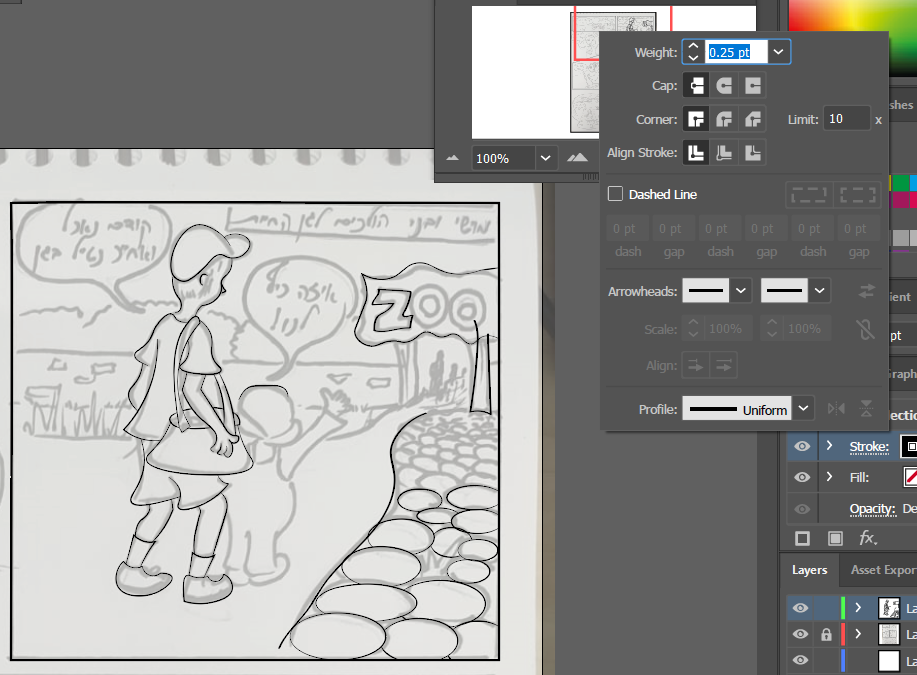
Task: Toggle visibility of the top layer
Action: (x=800, y=608)
